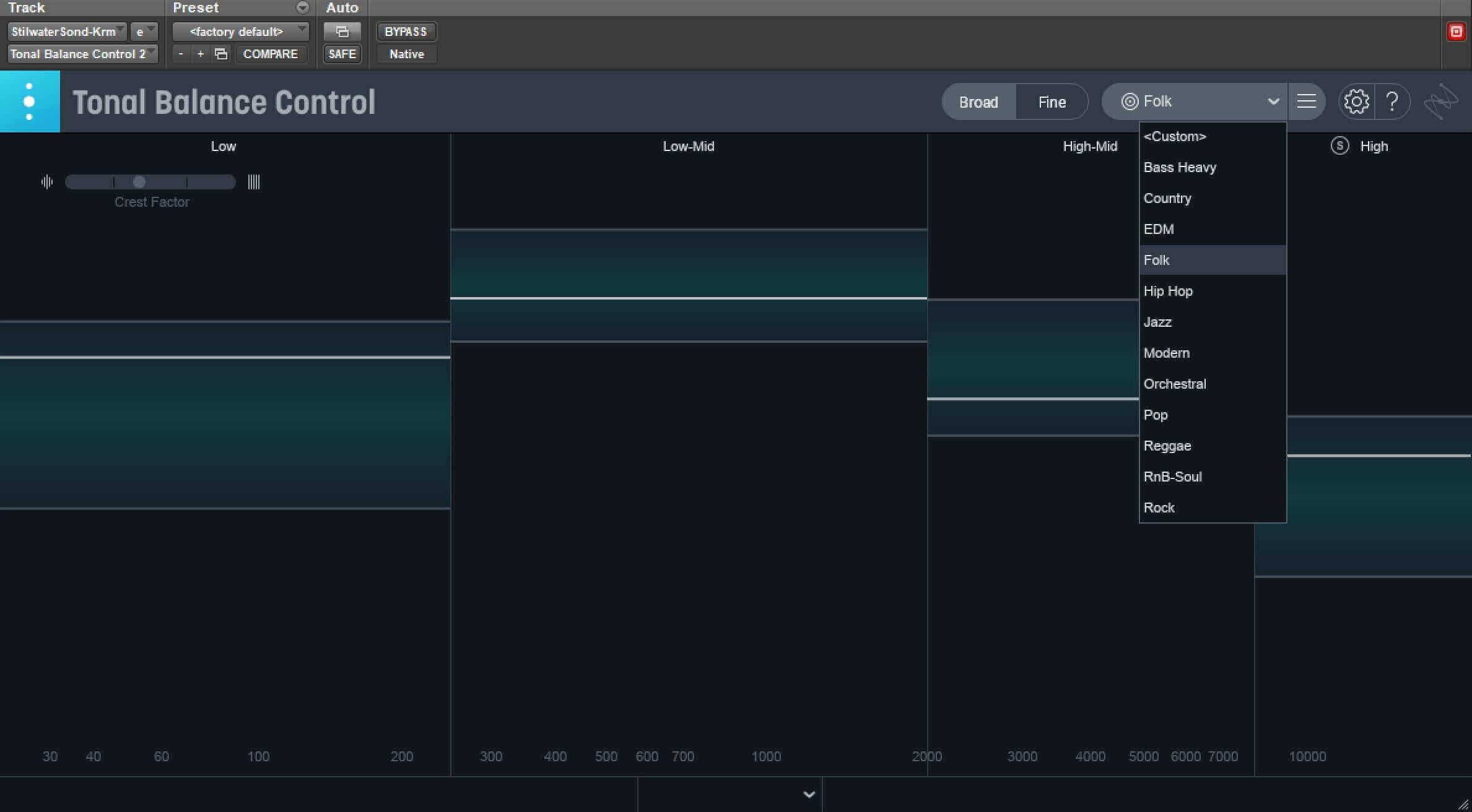Open the insert position 'e' dropdown
Image resolution: width=1472 pixels, height=812 pixels.
pos(144,32)
